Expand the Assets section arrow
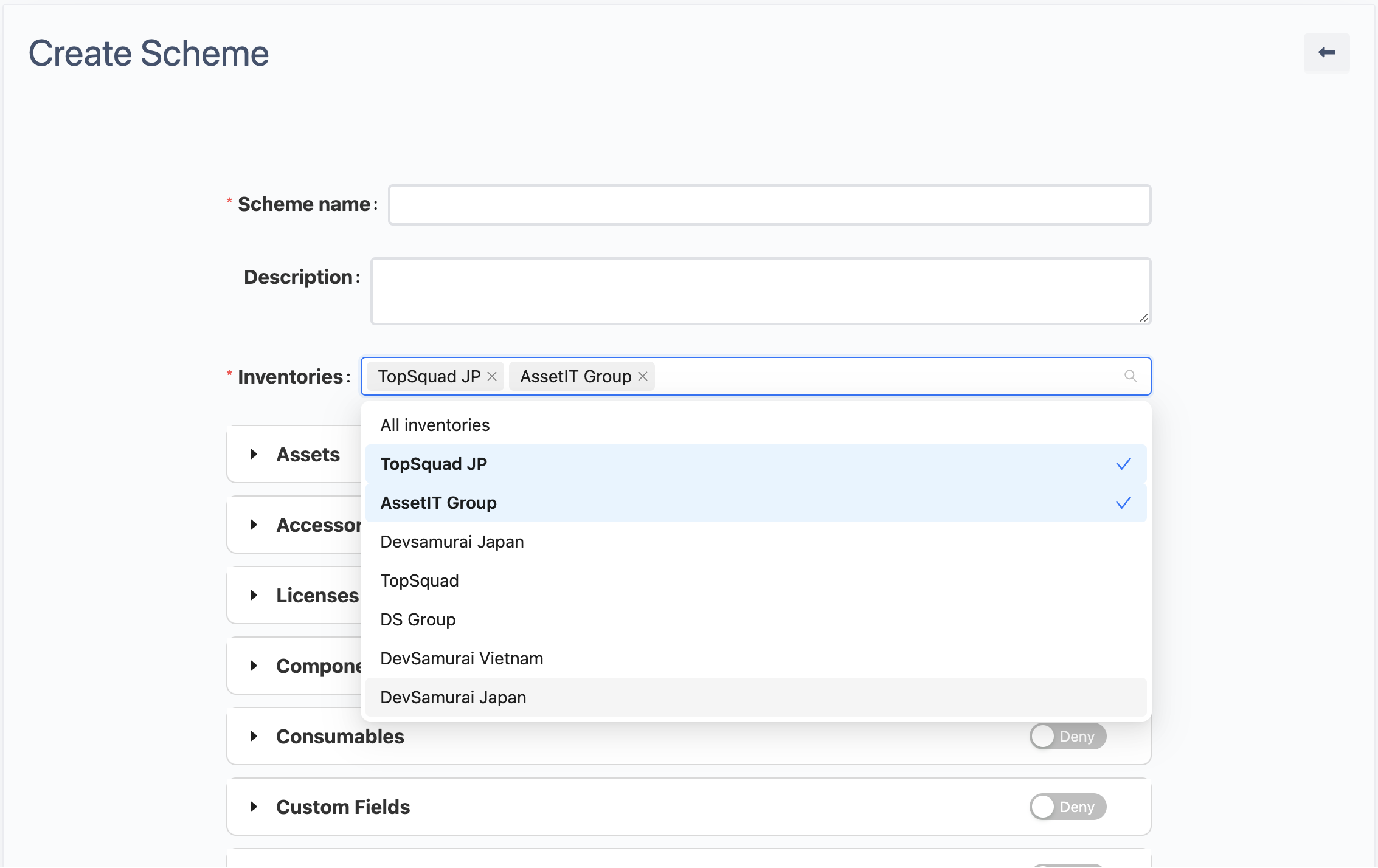This screenshot has height=868, width=1378. 254,455
